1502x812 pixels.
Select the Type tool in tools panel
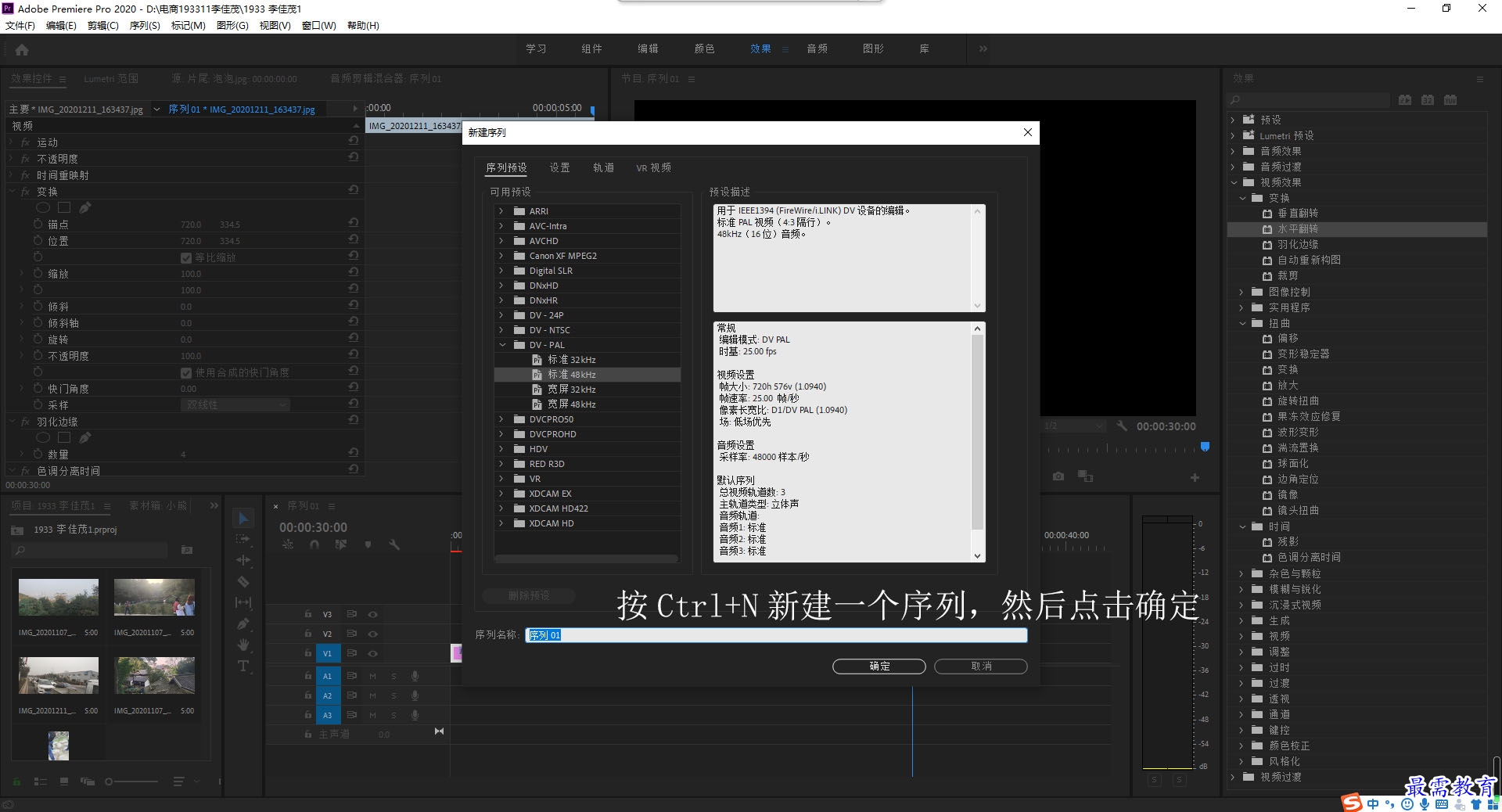[243, 666]
